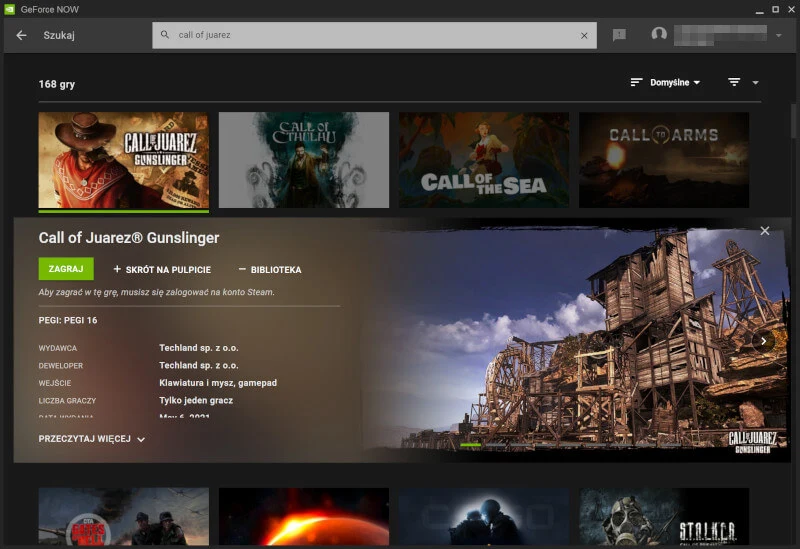Viewport: 800px width, 549px height.
Task: Open Gates of Hell game tile
Action: tap(123, 516)
